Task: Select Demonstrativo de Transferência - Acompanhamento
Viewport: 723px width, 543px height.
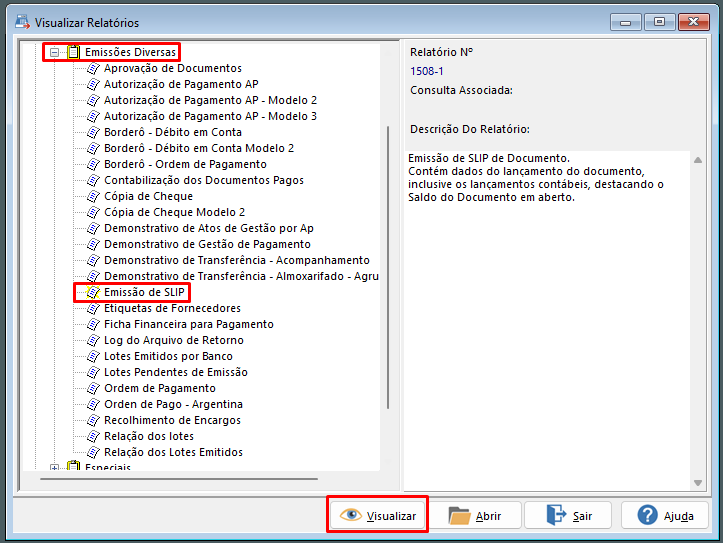Action: pyautogui.click(x=237, y=260)
